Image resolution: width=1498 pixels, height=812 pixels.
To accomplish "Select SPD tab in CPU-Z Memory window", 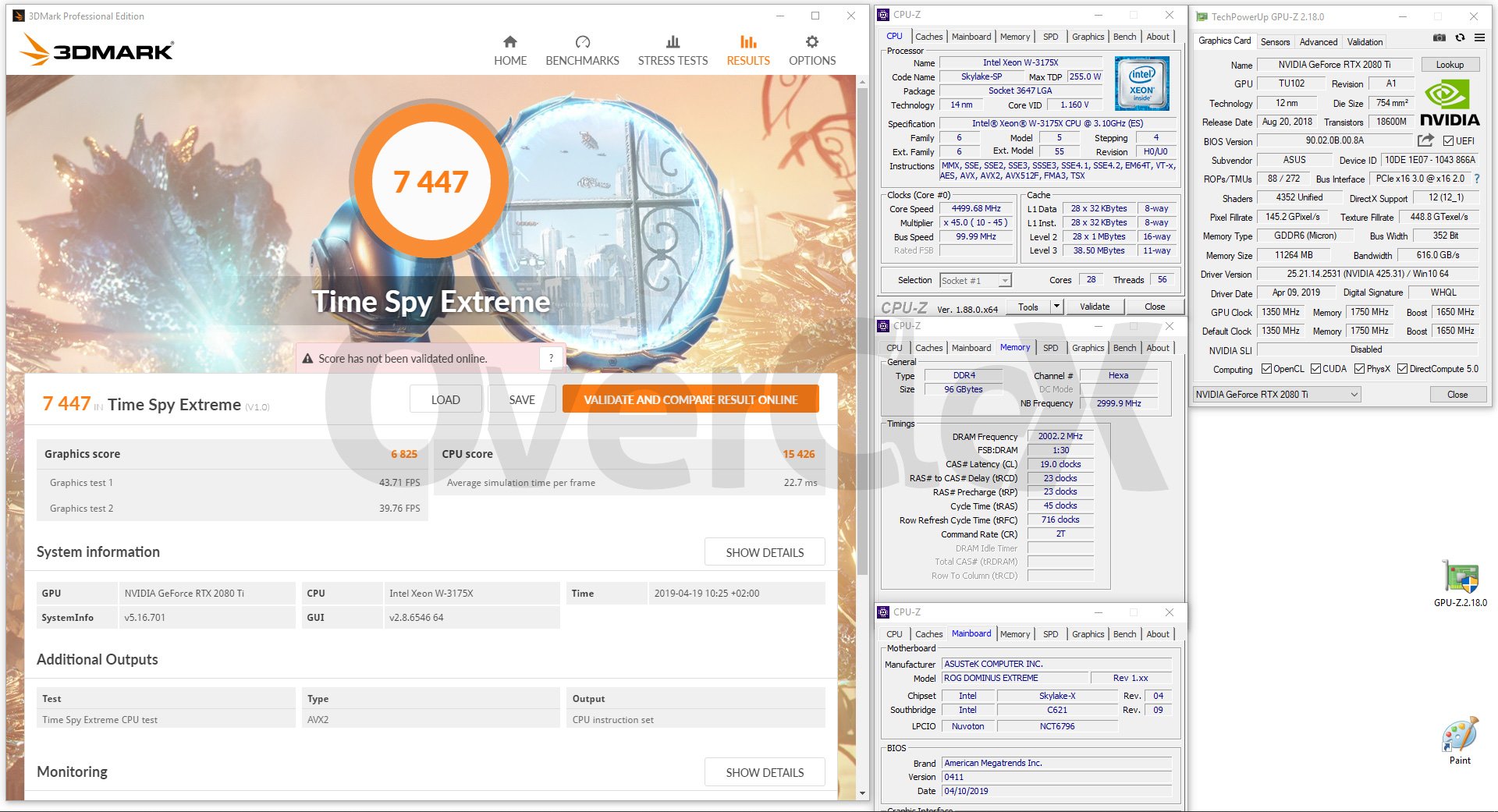I will [1050, 348].
